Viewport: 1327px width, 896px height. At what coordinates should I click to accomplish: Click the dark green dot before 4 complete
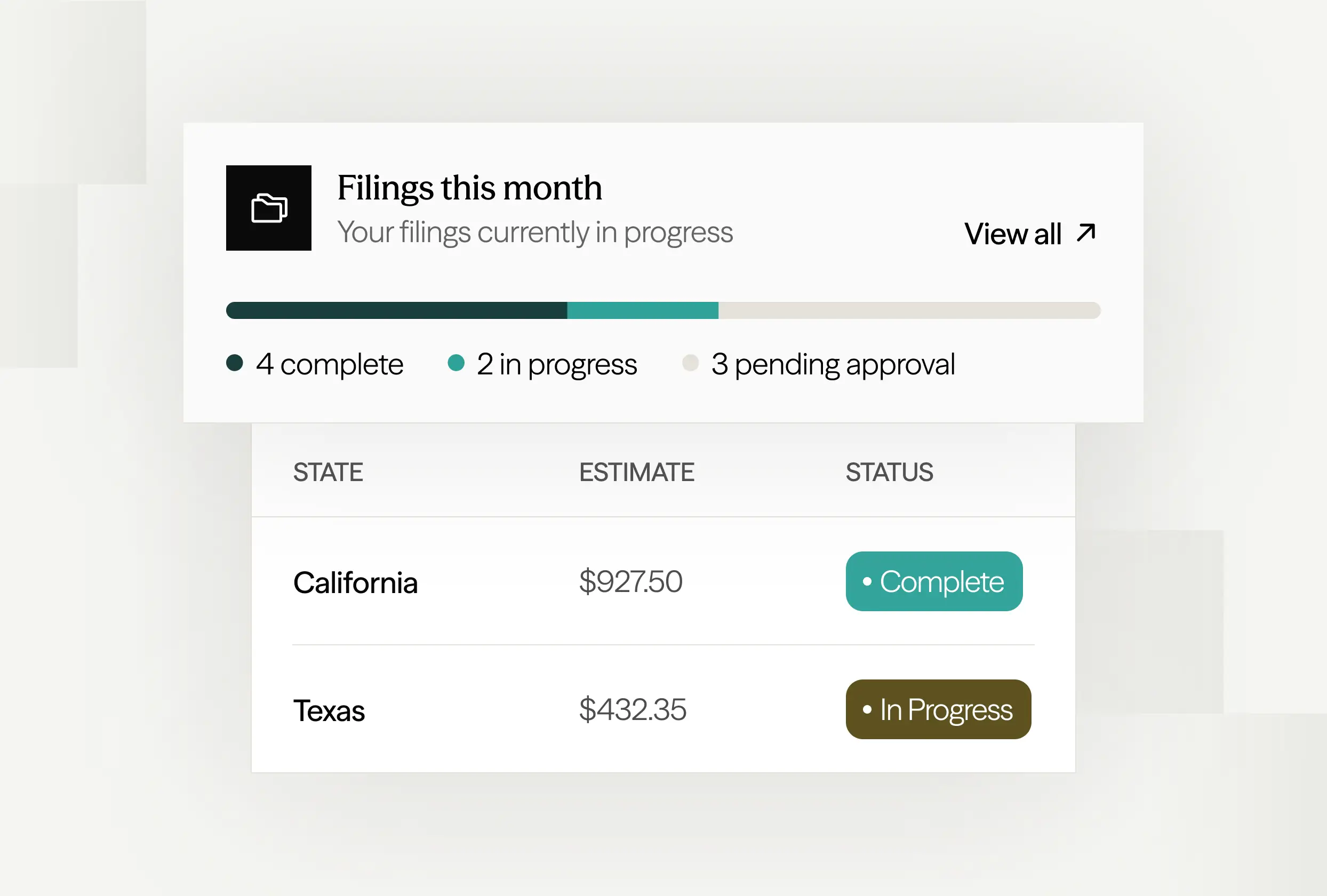(x=235, y=363)
